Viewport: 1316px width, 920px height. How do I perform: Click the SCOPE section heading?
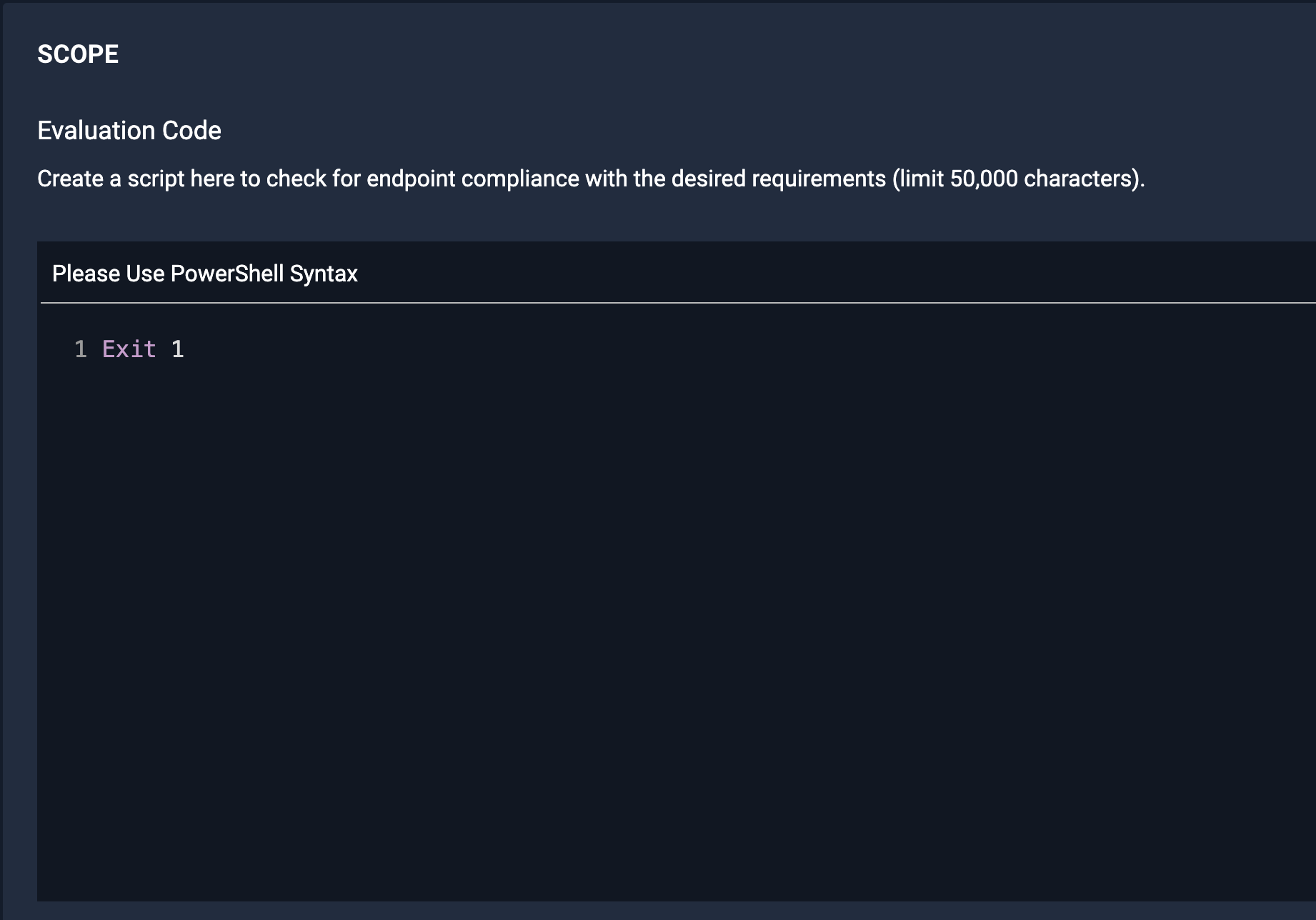78,54
